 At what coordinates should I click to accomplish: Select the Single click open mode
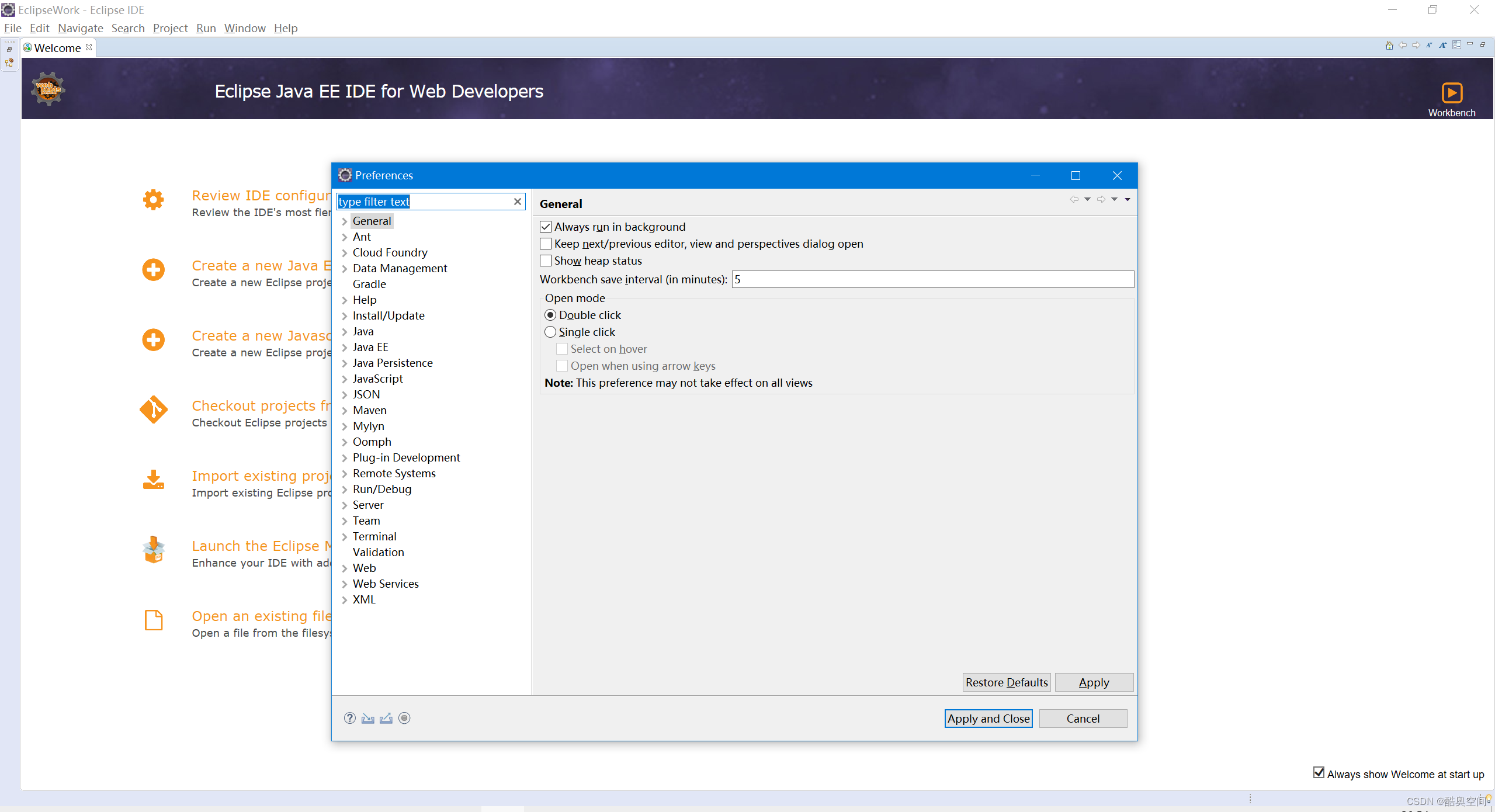click(x=550, y=332)
